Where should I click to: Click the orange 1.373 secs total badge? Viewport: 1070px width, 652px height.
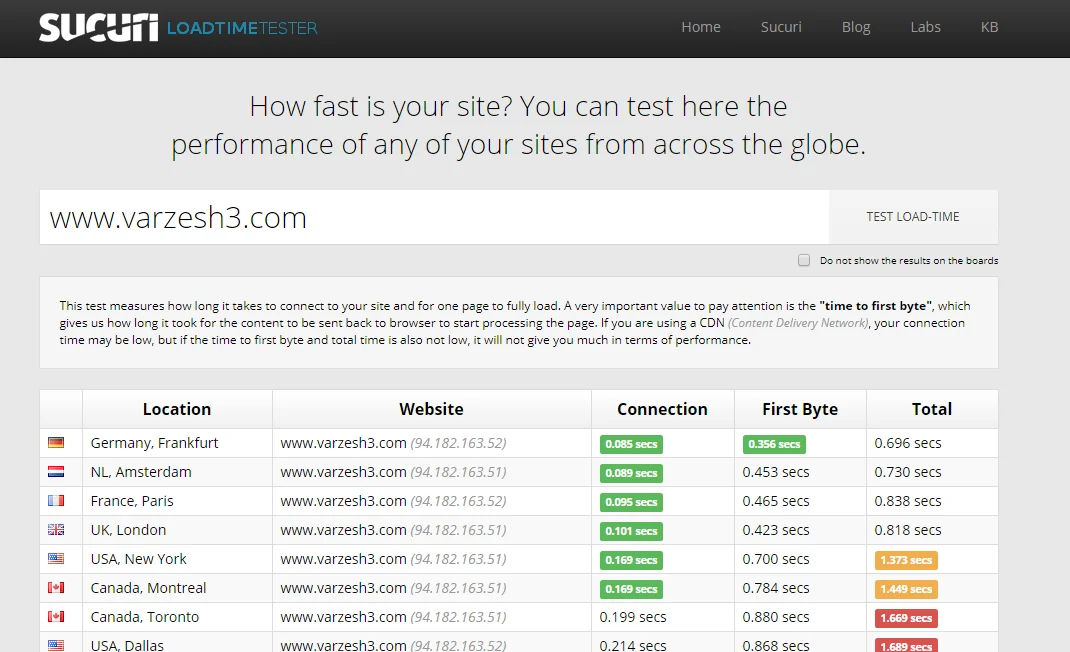906,560
